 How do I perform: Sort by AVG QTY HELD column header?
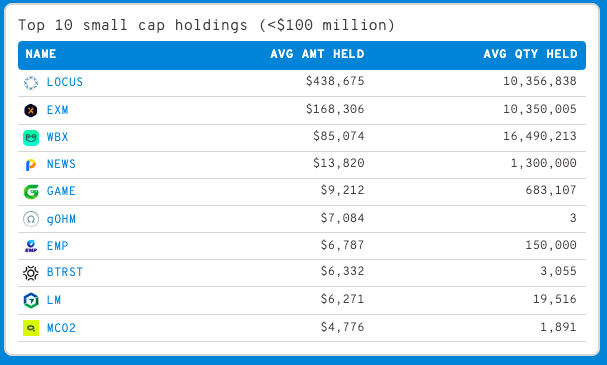pyautogui.click(x=530, y=54)
